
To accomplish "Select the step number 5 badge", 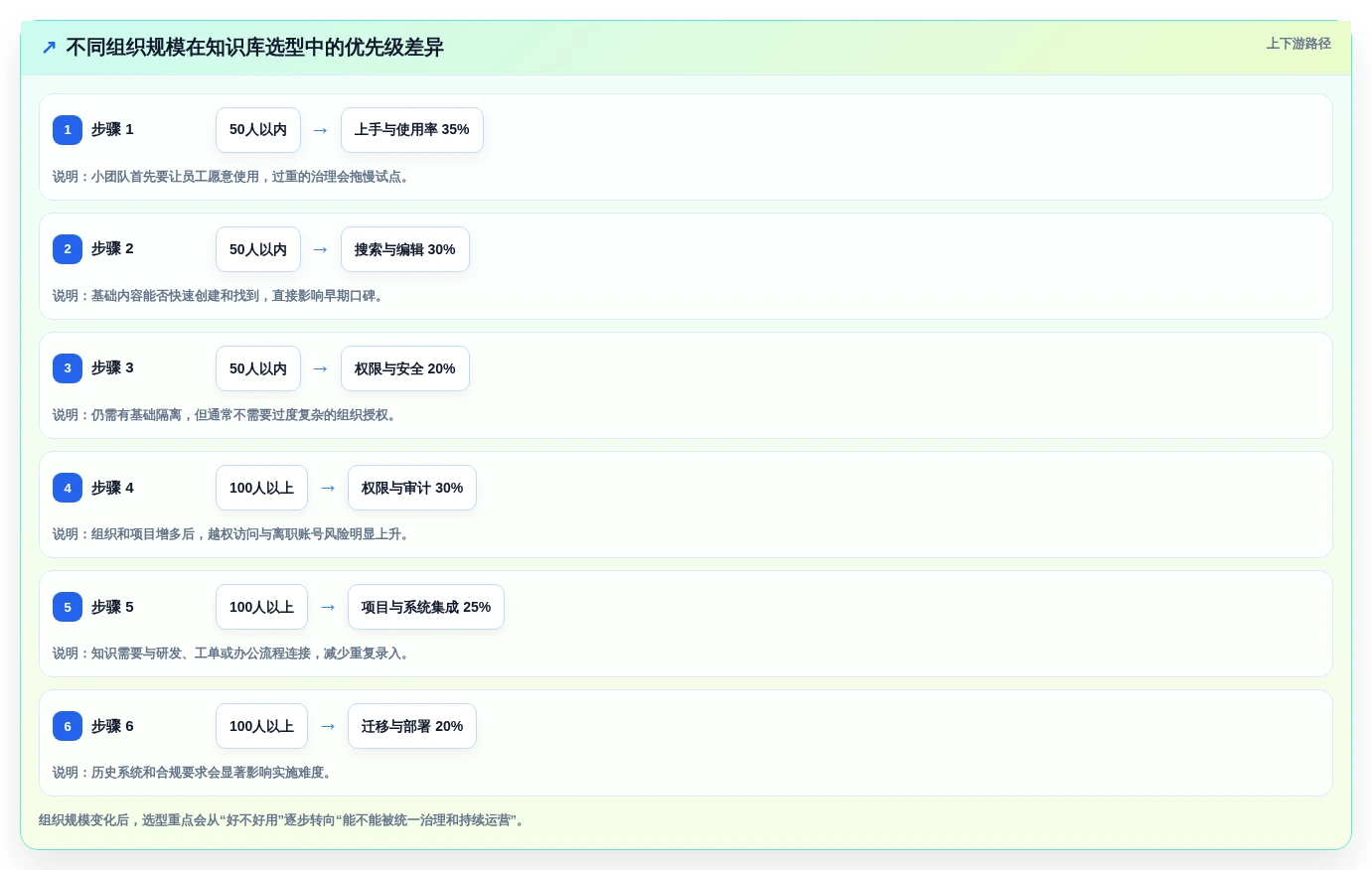I will pyautogui.click(x=68, y=607).
